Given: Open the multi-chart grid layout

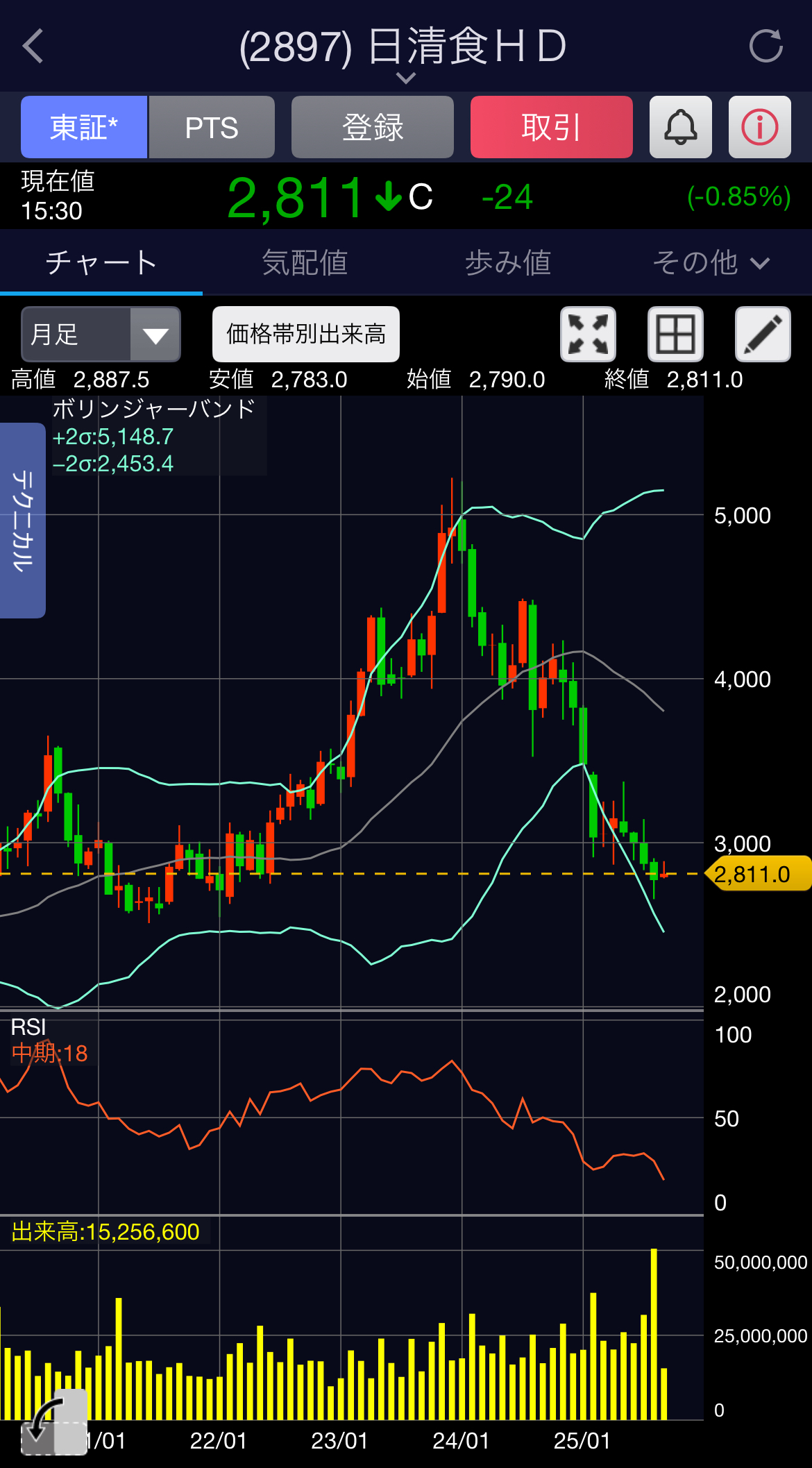Looking at the screenshot, I should [675, 334].
